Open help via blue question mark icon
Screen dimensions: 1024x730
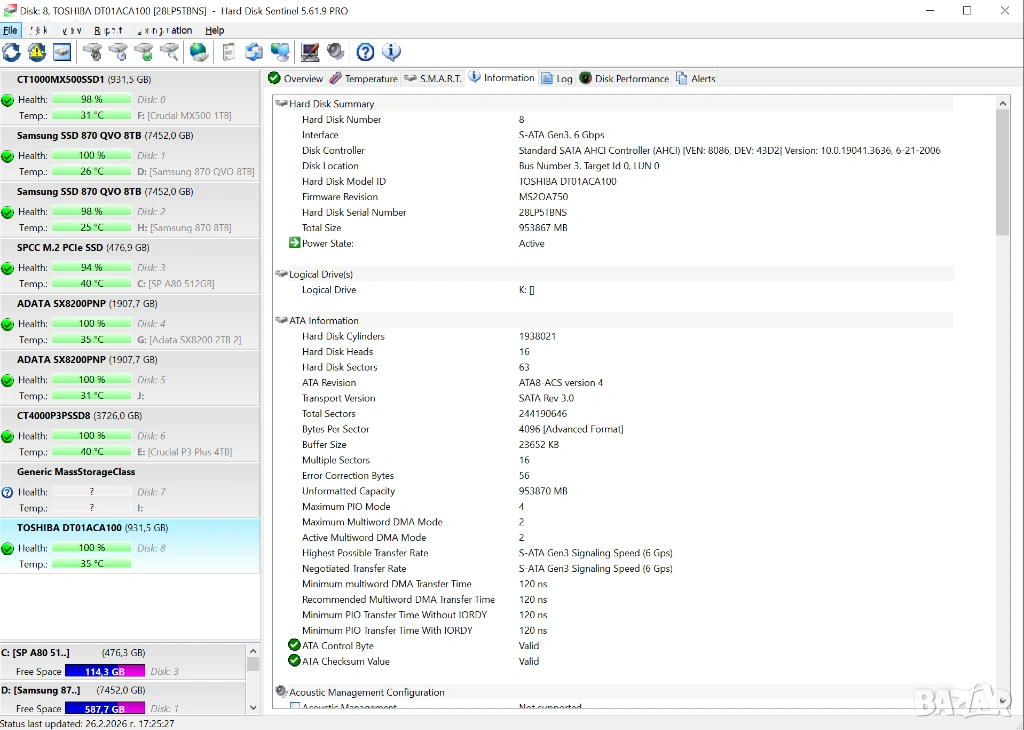coord(366,52)
